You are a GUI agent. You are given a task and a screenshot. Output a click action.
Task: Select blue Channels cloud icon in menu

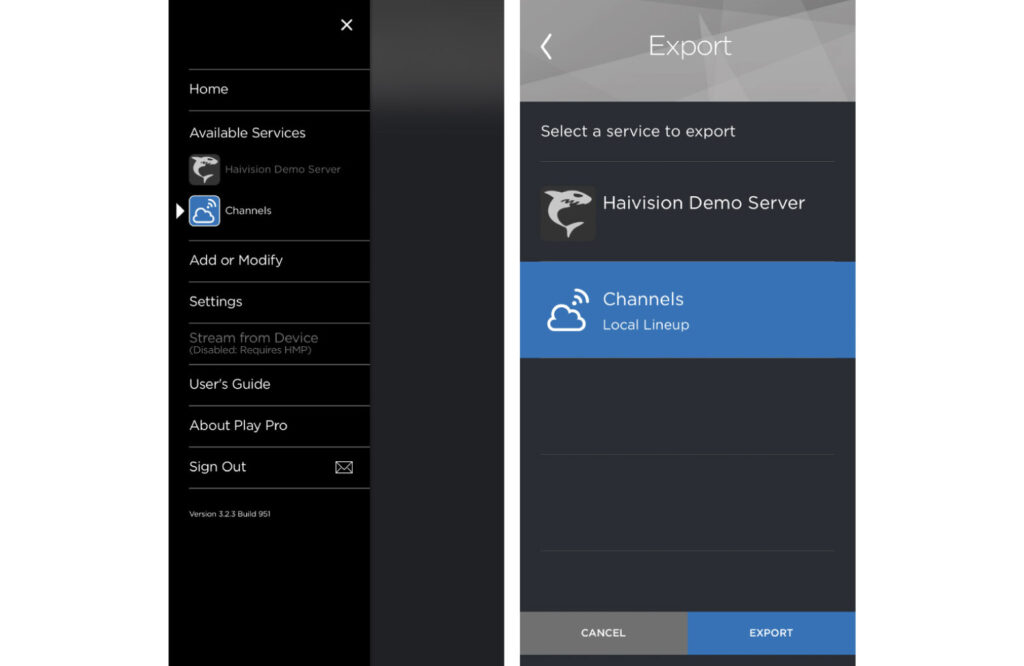click(x=204, y=210)
